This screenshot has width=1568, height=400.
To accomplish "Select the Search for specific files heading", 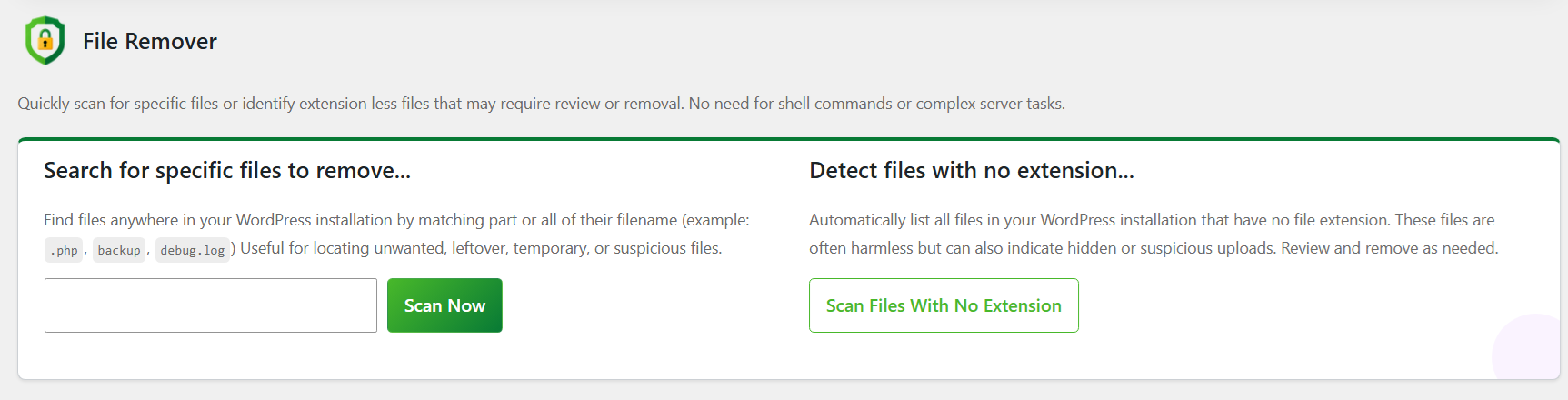I will 227,171.
